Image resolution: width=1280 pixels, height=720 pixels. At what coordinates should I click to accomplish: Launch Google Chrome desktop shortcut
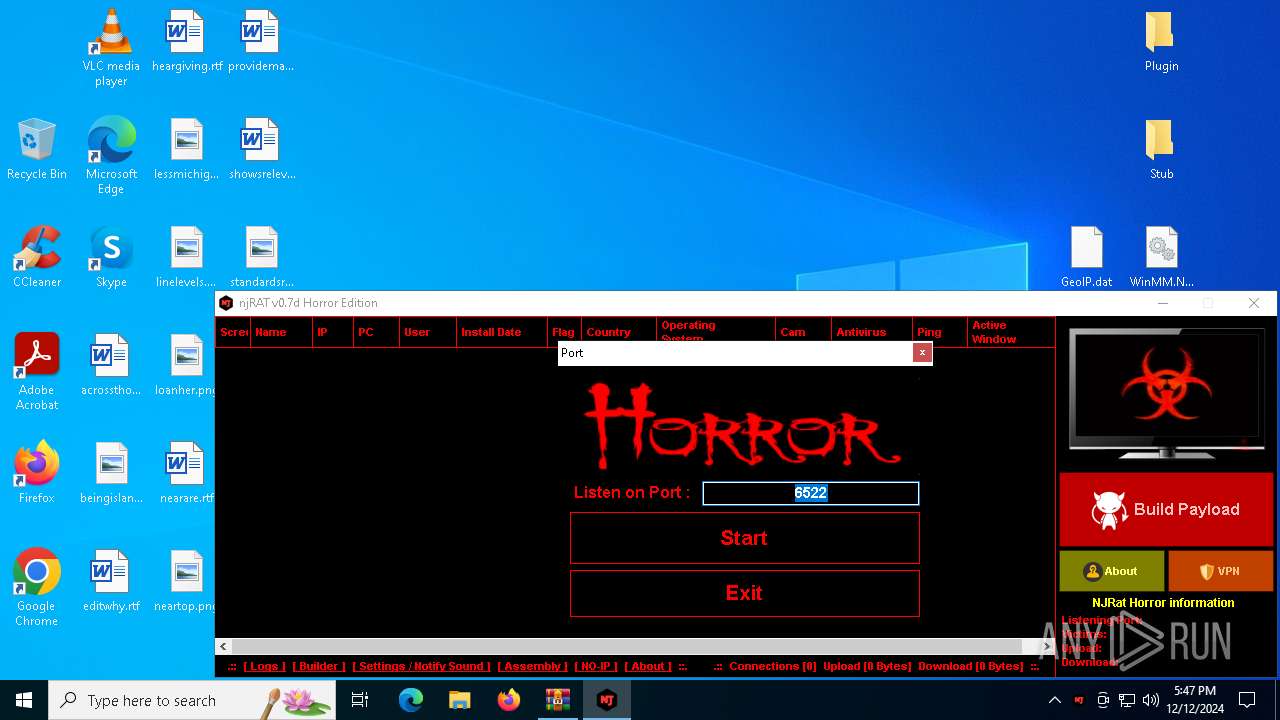[37, 587]
